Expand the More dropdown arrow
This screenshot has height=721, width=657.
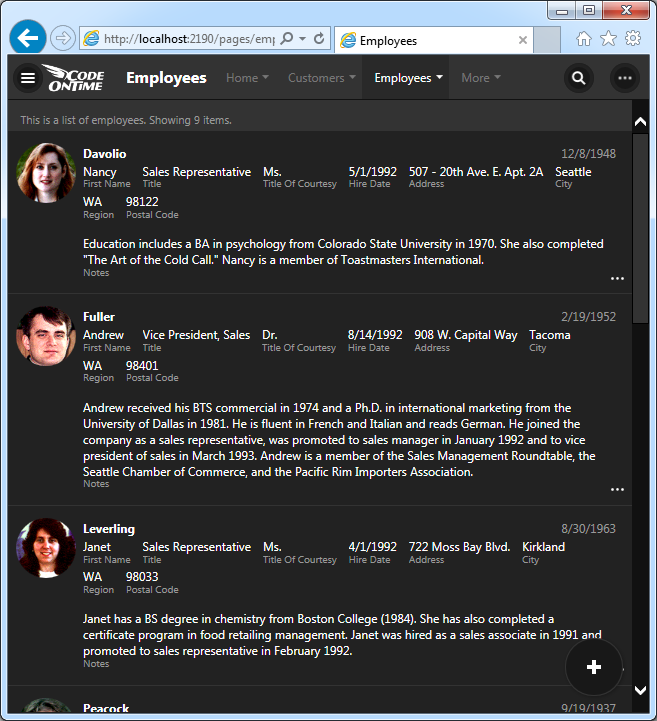coord(497,77)
